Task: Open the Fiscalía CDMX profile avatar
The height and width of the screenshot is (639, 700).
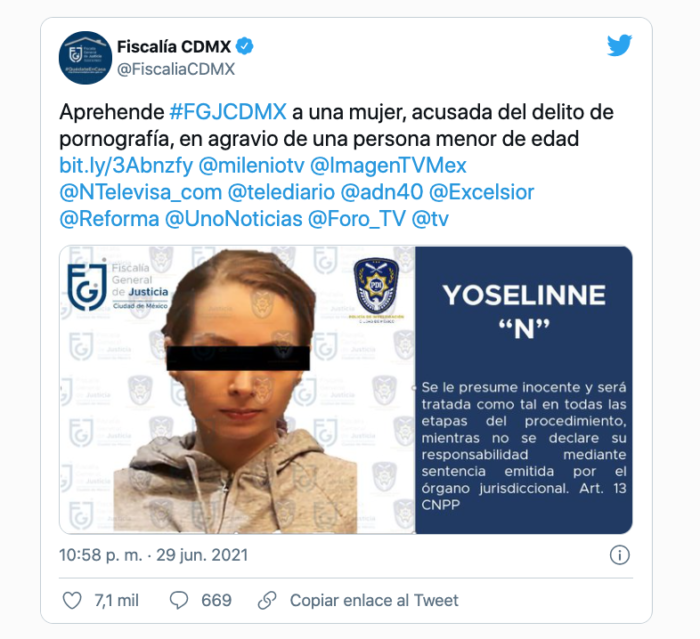Action: [85, 58]
